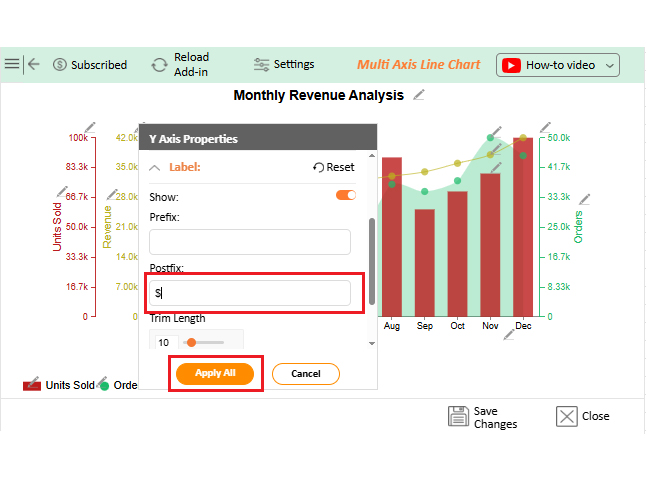Toggle the Show label switch

coord(345,195)
